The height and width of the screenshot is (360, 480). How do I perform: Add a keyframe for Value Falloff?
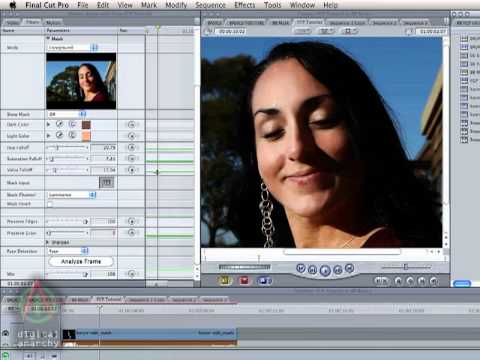(132, 170)
